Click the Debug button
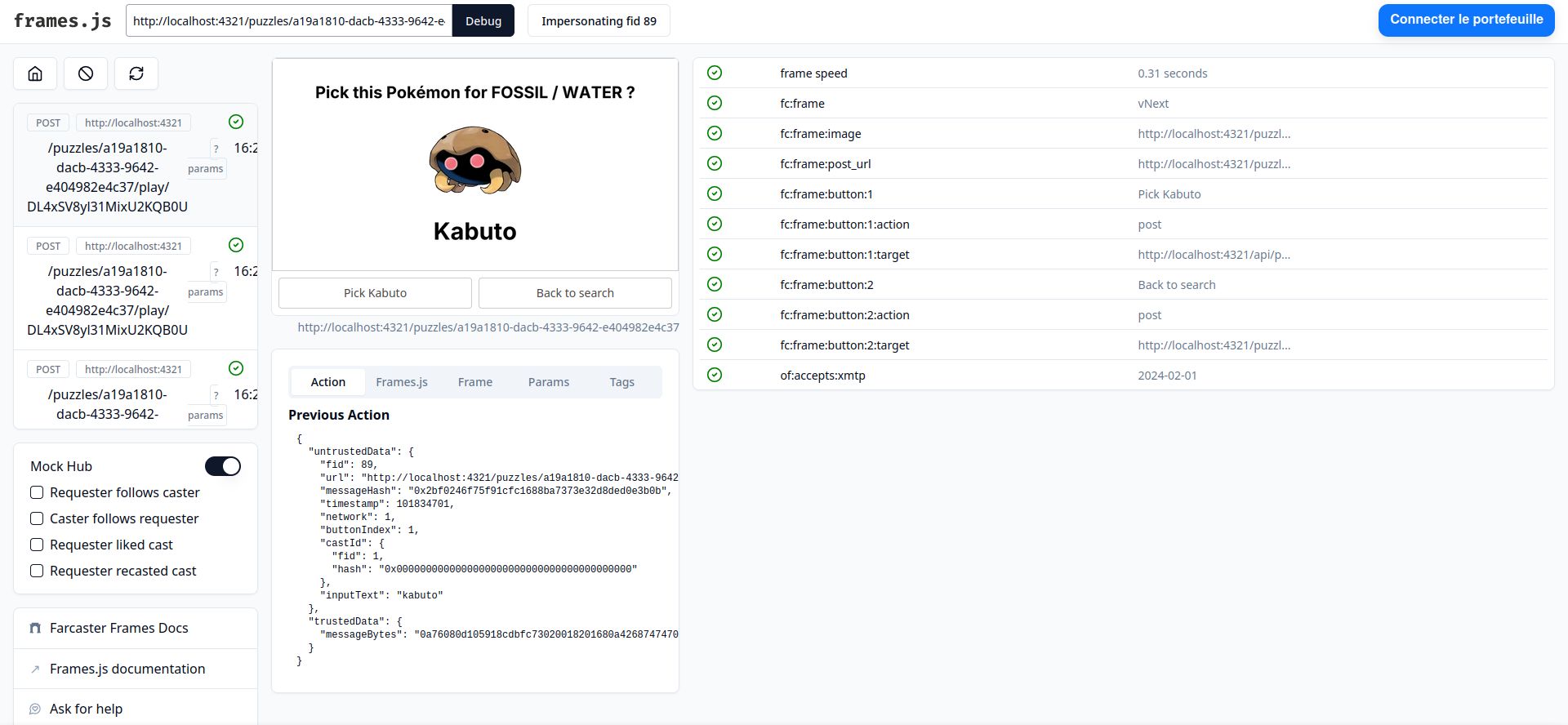The width and height of the screenshot is (1568, 725). [x=483, y=20]
